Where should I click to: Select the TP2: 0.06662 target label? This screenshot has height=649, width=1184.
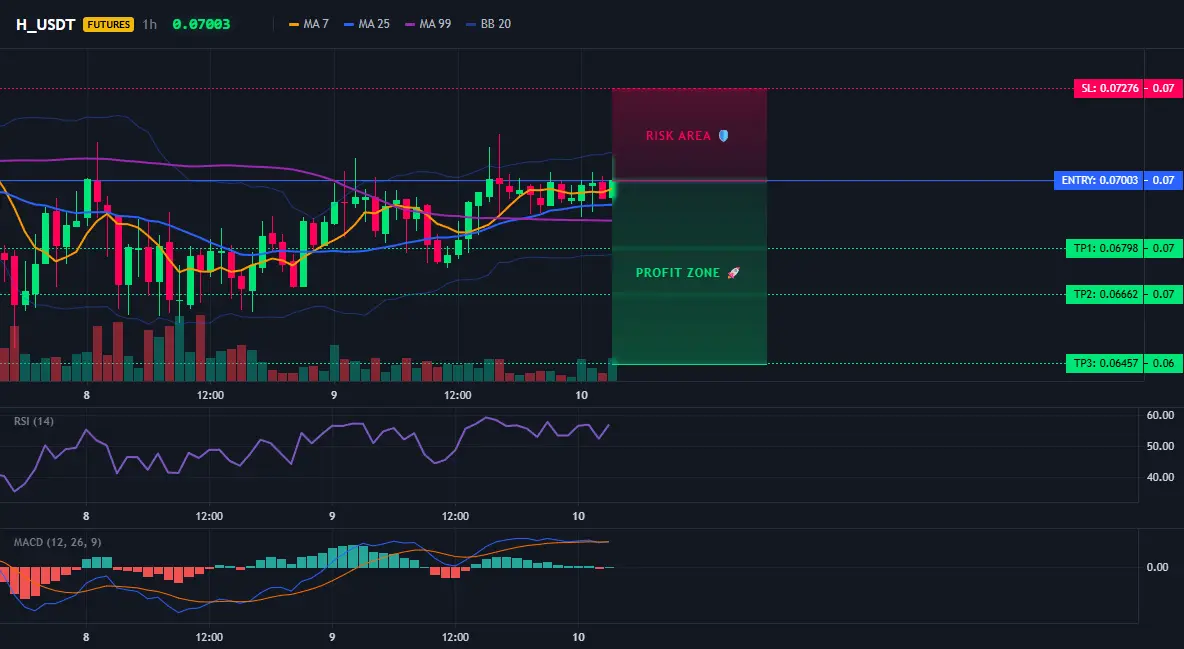pyautogui.click(x=1104, y=295)
